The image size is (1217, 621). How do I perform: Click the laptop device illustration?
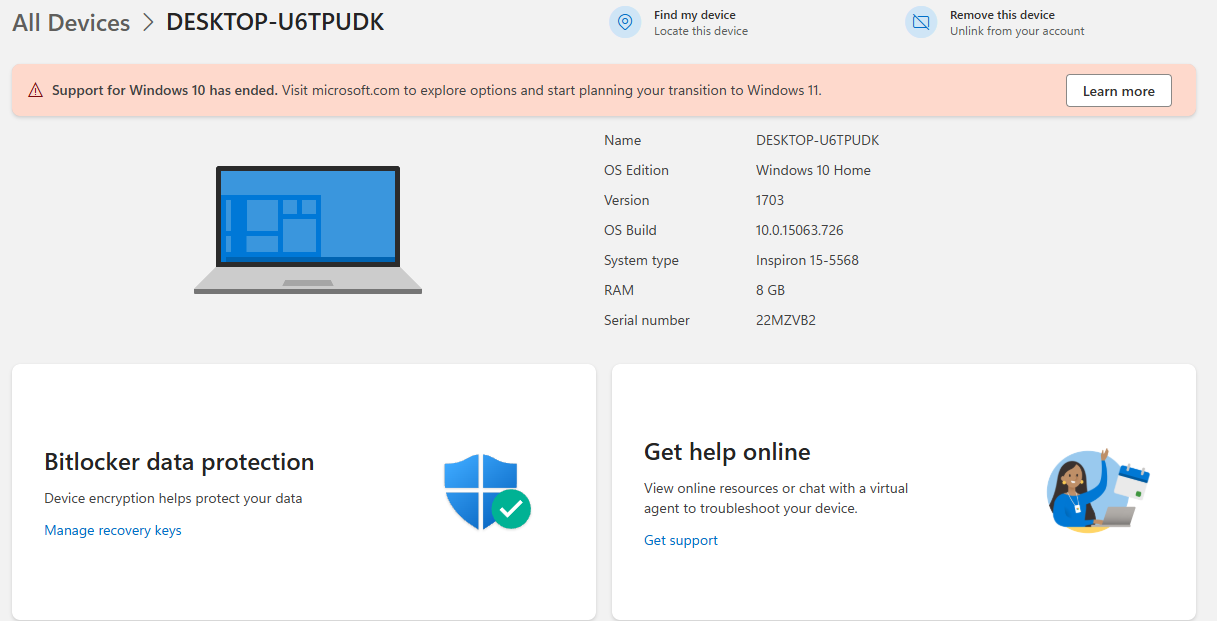click(308, 230)
